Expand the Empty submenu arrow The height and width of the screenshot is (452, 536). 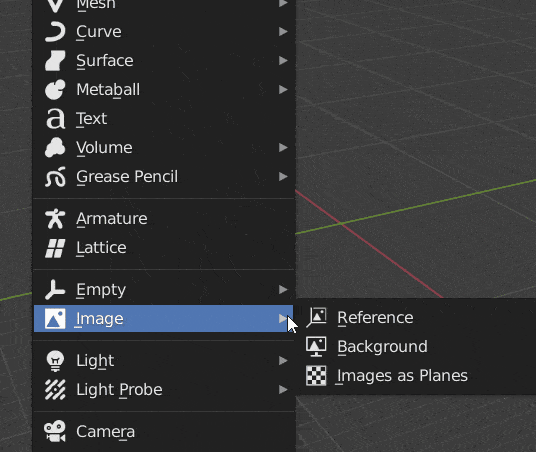click(283, 290)
